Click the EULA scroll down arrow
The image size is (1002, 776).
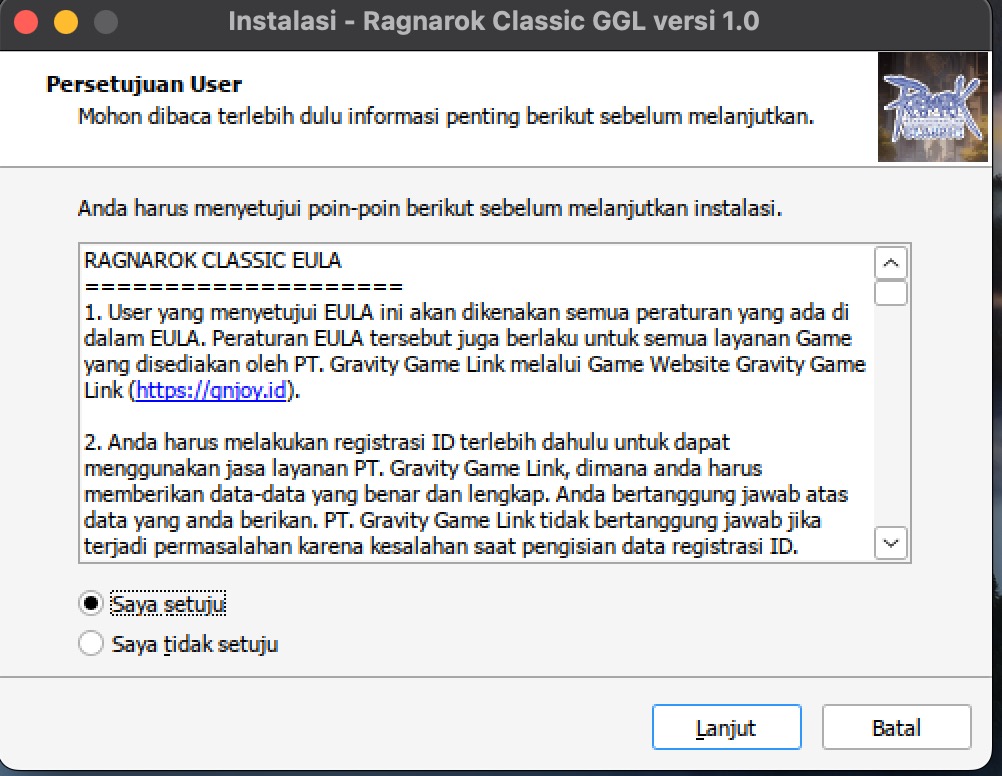click(891, 543)
